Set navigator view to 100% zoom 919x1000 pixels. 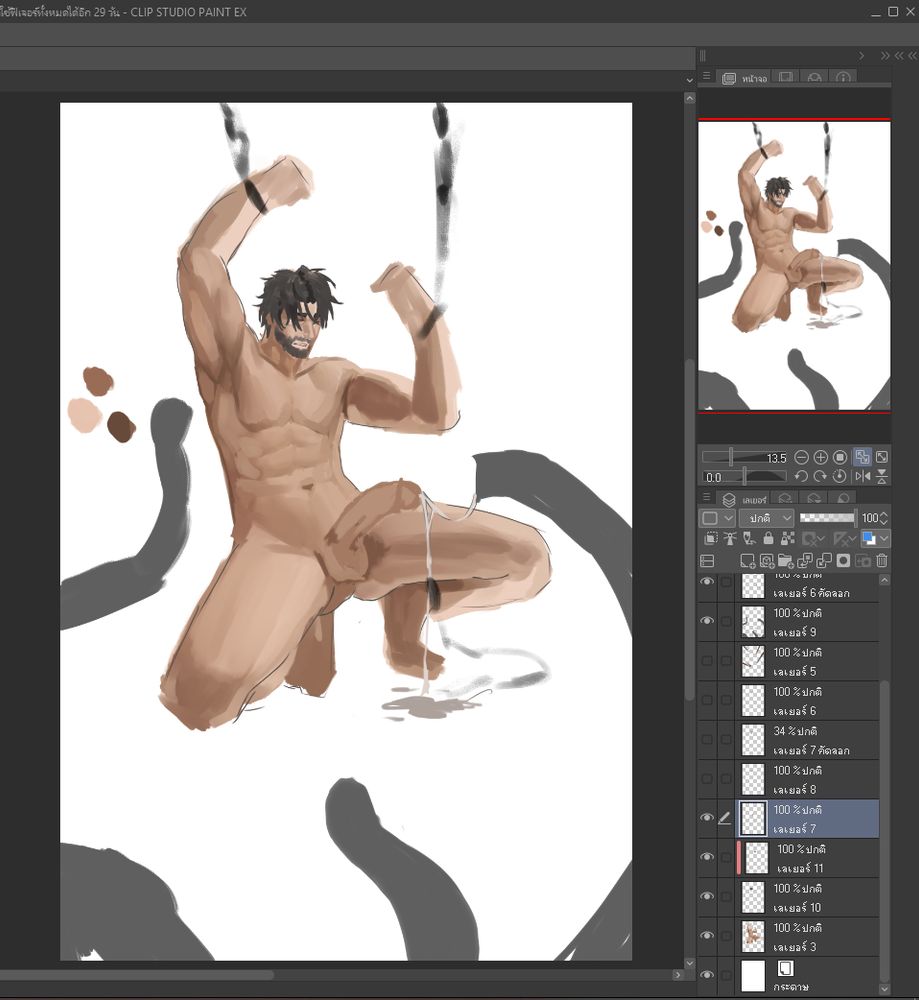click(x=840, y=457)
